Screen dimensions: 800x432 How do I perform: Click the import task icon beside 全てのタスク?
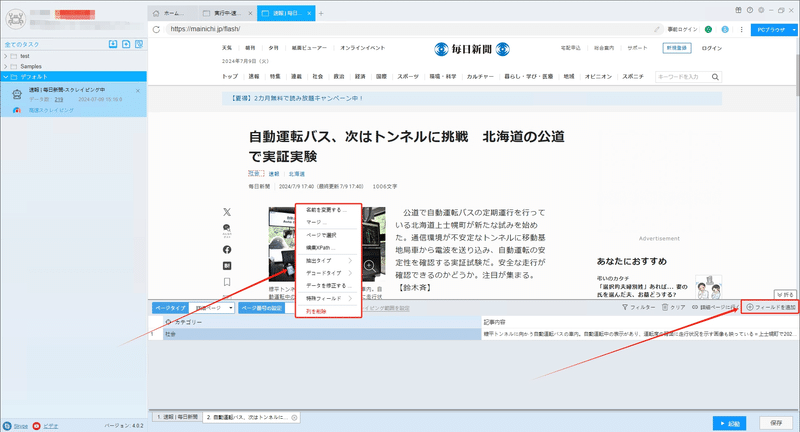pos(113,44)
